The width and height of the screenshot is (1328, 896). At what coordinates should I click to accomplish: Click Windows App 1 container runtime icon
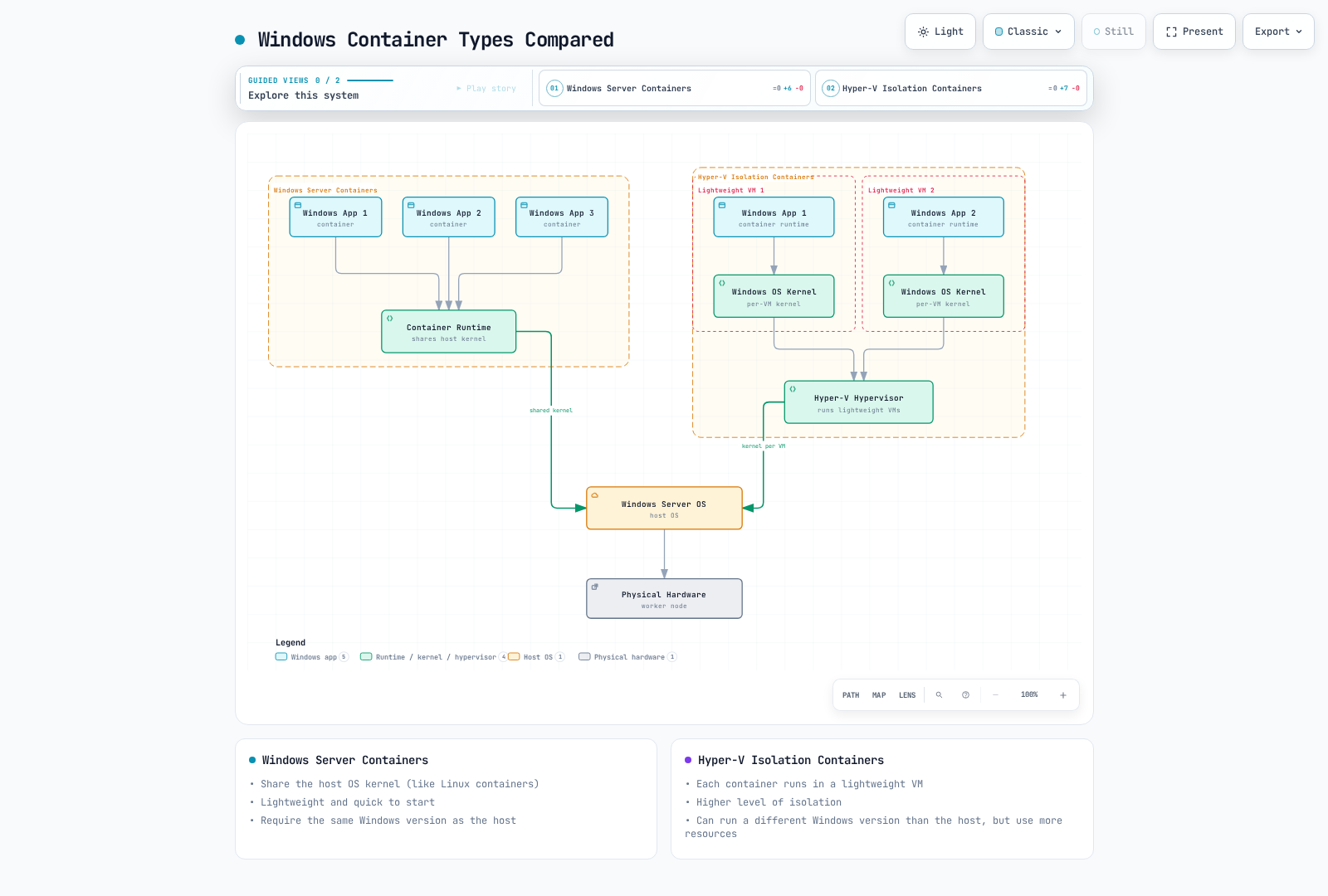pyautogui.click(x=722, y=205)
